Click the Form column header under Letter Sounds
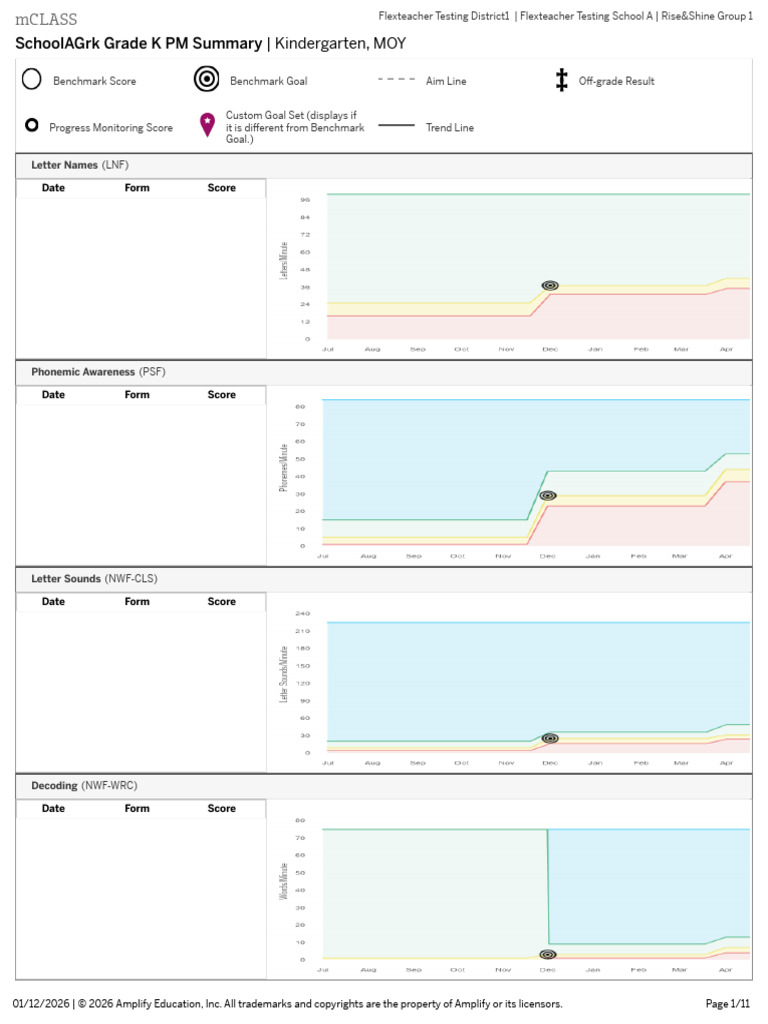The width and height of the screenshot is (768, 1024). click(x=137, y=602)
